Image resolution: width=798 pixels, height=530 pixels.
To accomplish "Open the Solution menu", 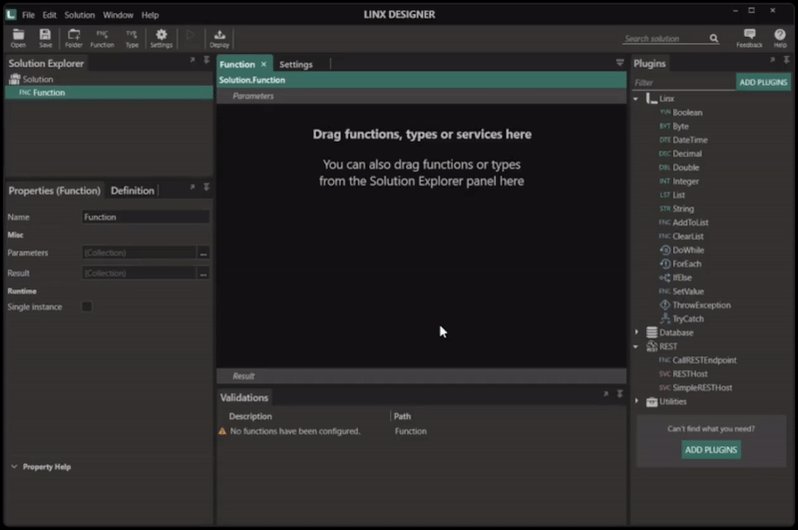I will [x=79, y=15].
